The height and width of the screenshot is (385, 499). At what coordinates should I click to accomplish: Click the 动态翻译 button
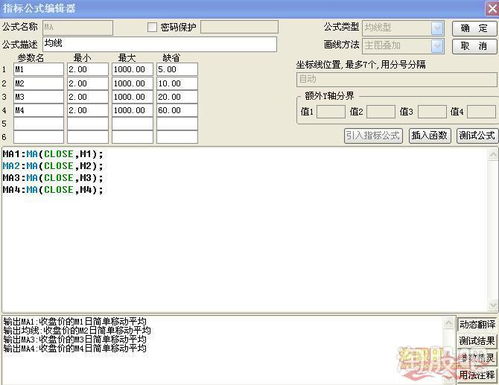477,324
